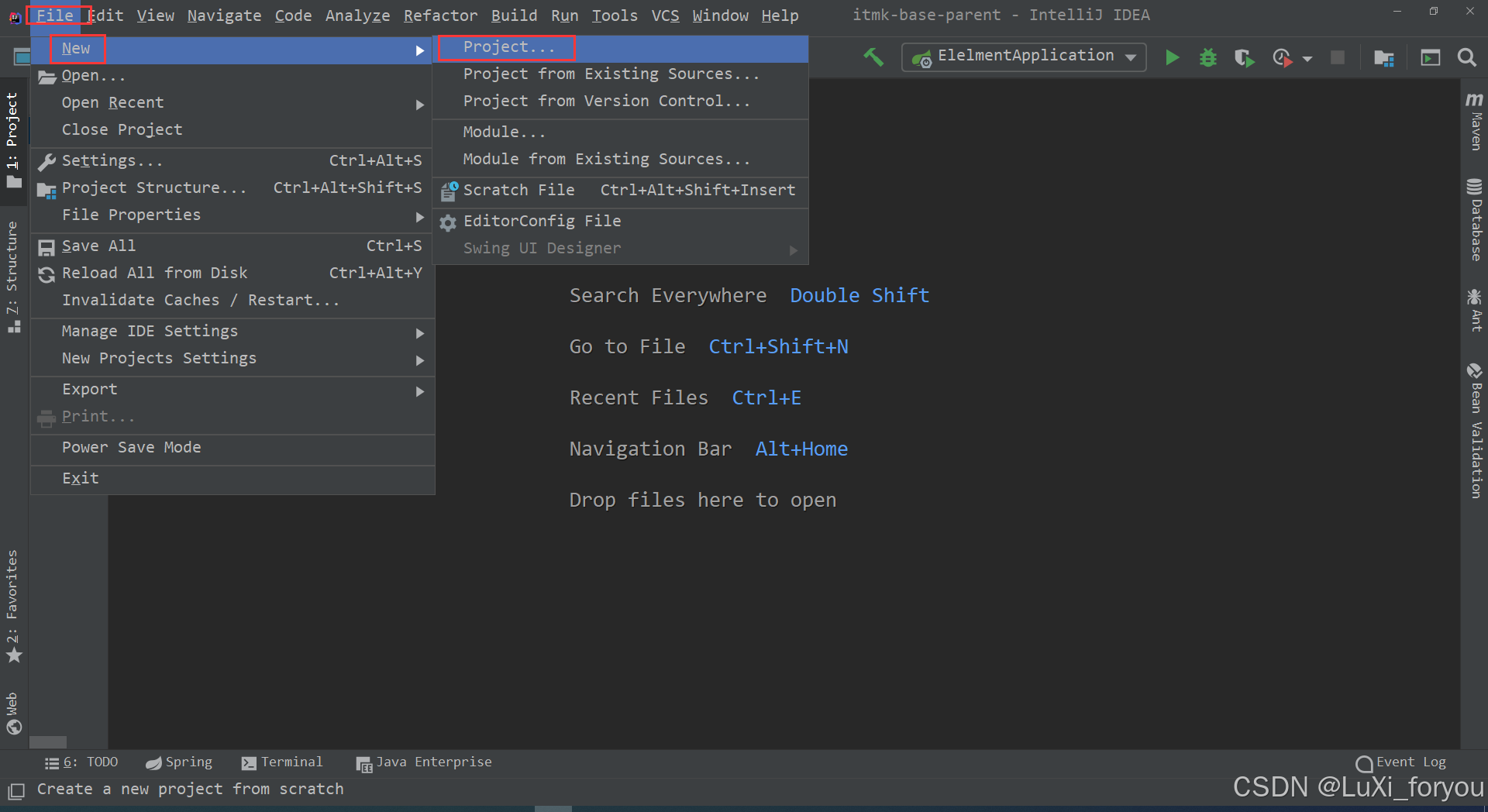
Task: Expand Manage IDE Settings submenu
Action: pos(232,331)
